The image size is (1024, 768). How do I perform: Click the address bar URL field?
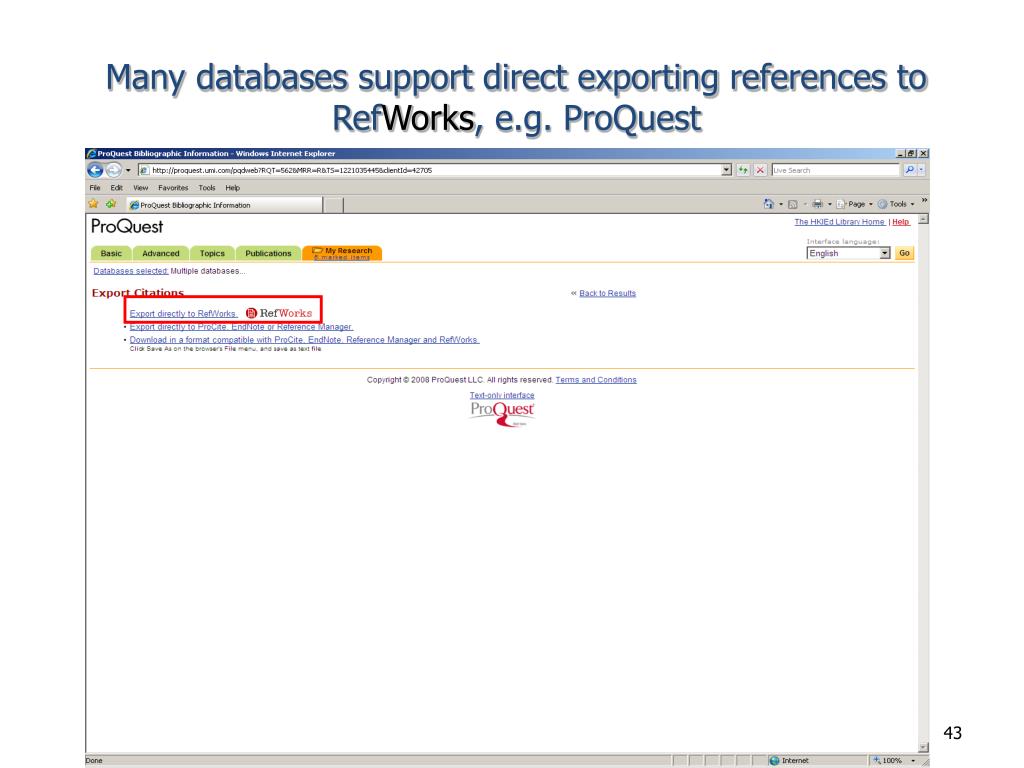pos(429,170)
